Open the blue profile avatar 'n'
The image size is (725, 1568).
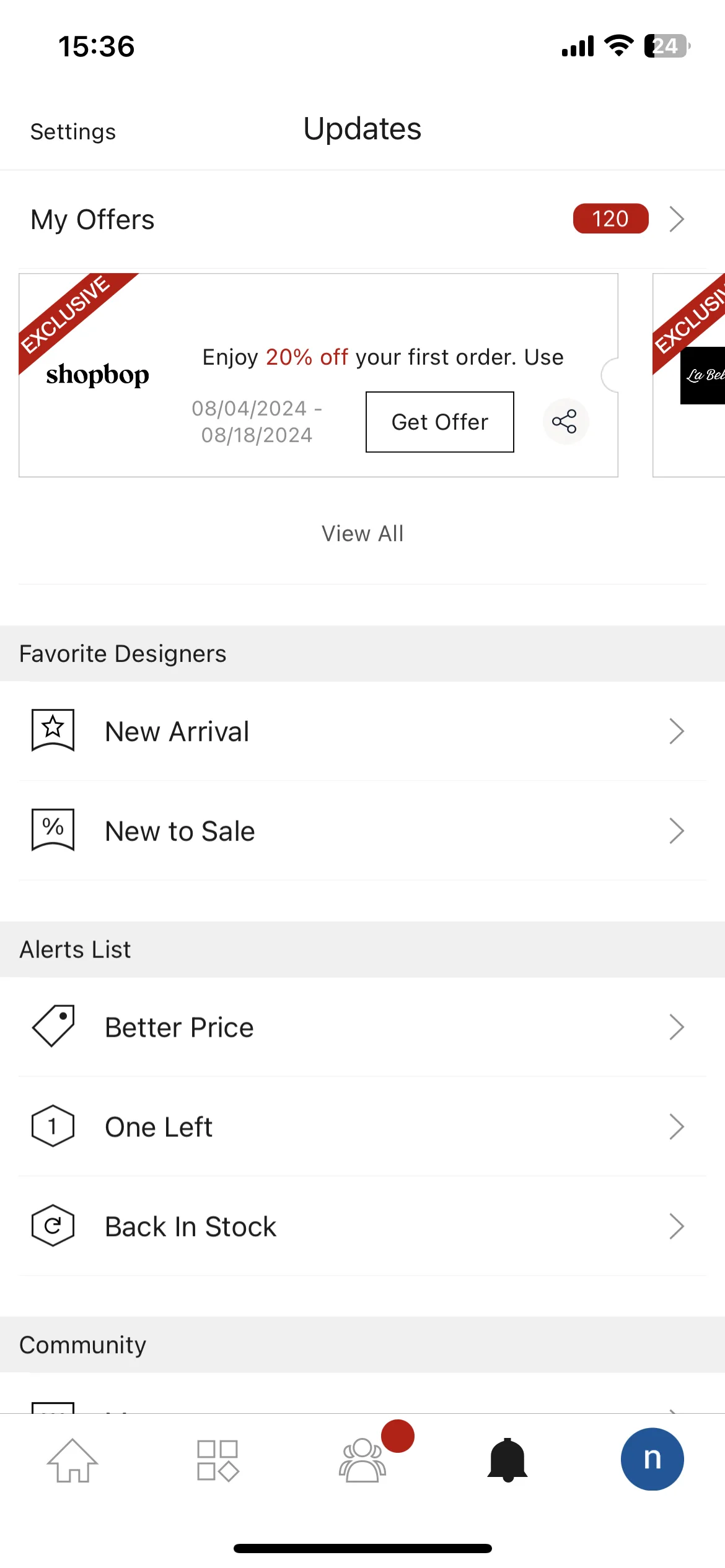[652, 1459]
